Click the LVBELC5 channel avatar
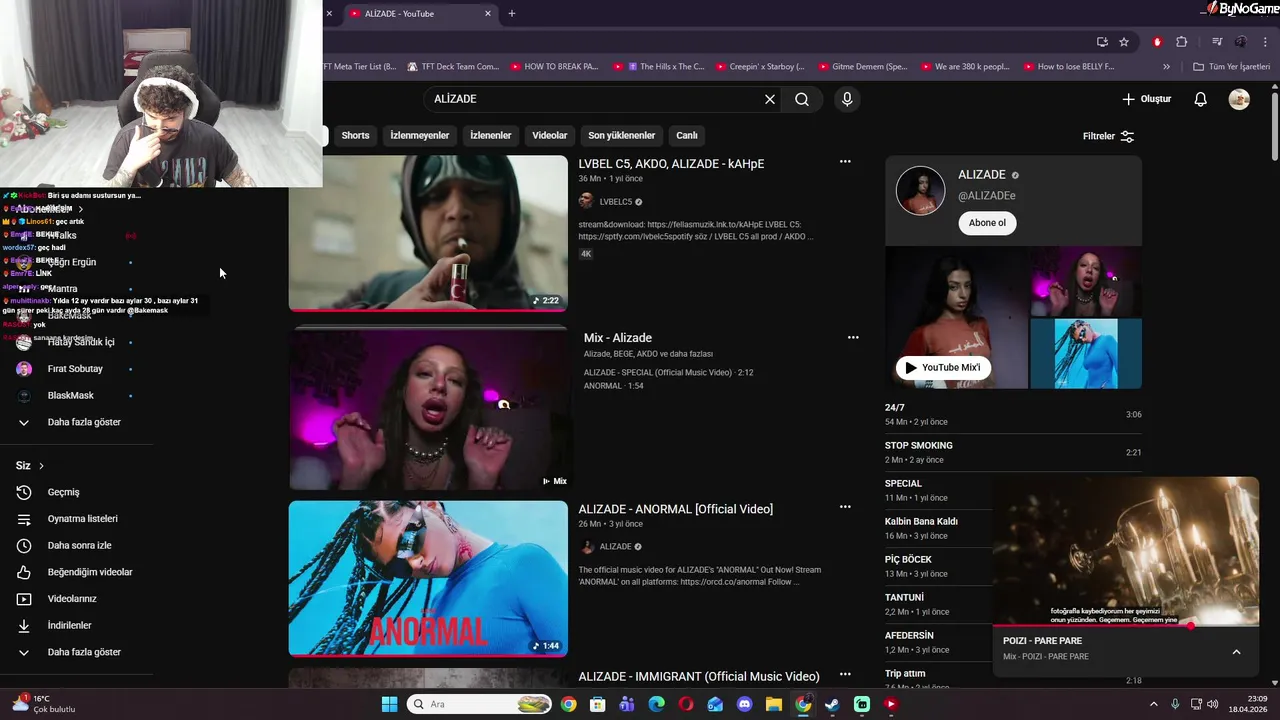The image size is (1280, 720). (586, 201)
